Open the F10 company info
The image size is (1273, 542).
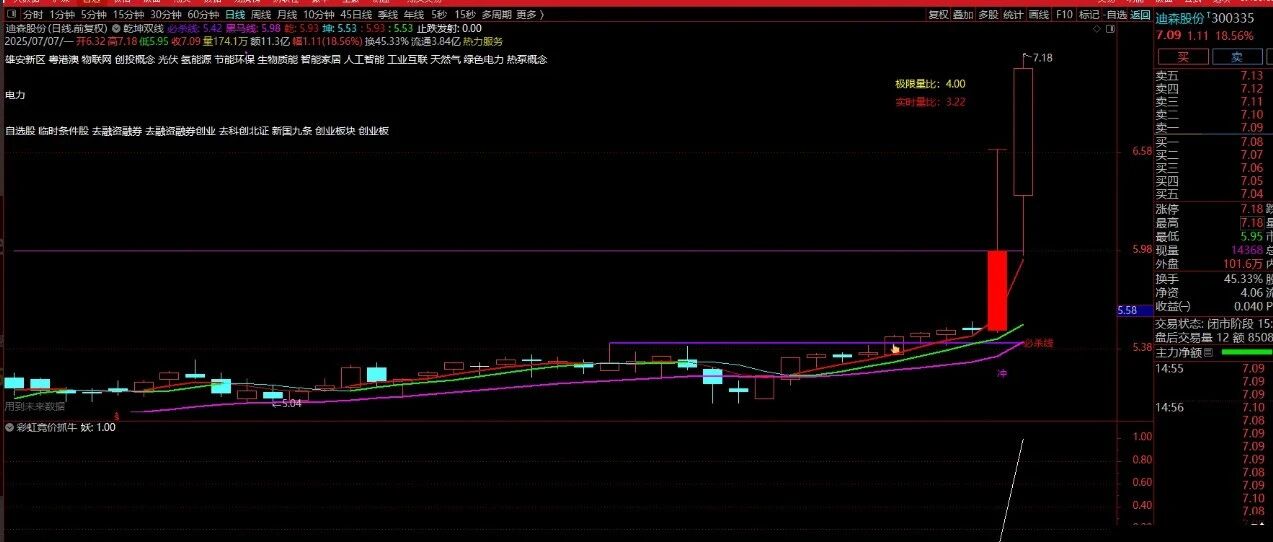pos(1064,15)
